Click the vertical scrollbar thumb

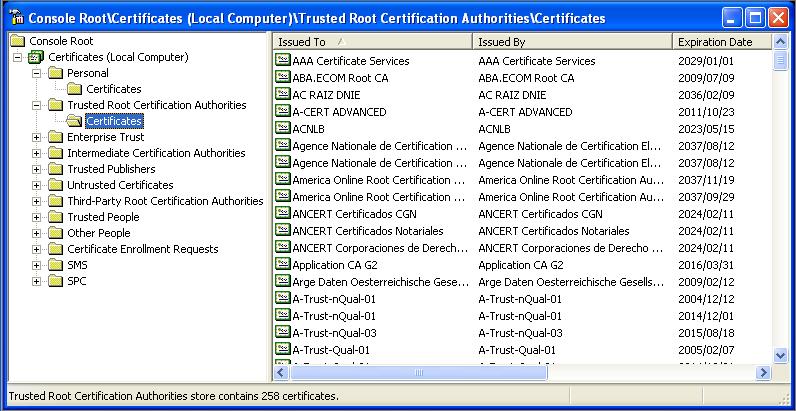pos(781,61)
